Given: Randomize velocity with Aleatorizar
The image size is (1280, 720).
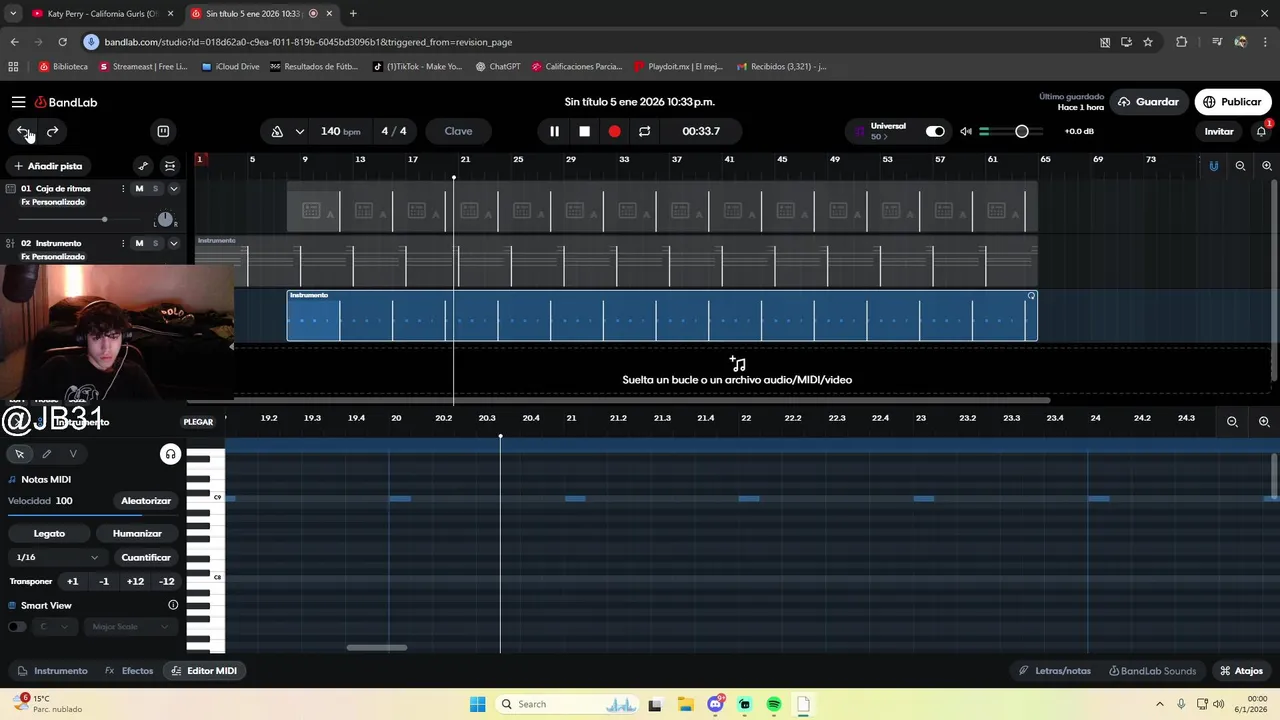Looking at the screenshot, I should coord(146,501).
